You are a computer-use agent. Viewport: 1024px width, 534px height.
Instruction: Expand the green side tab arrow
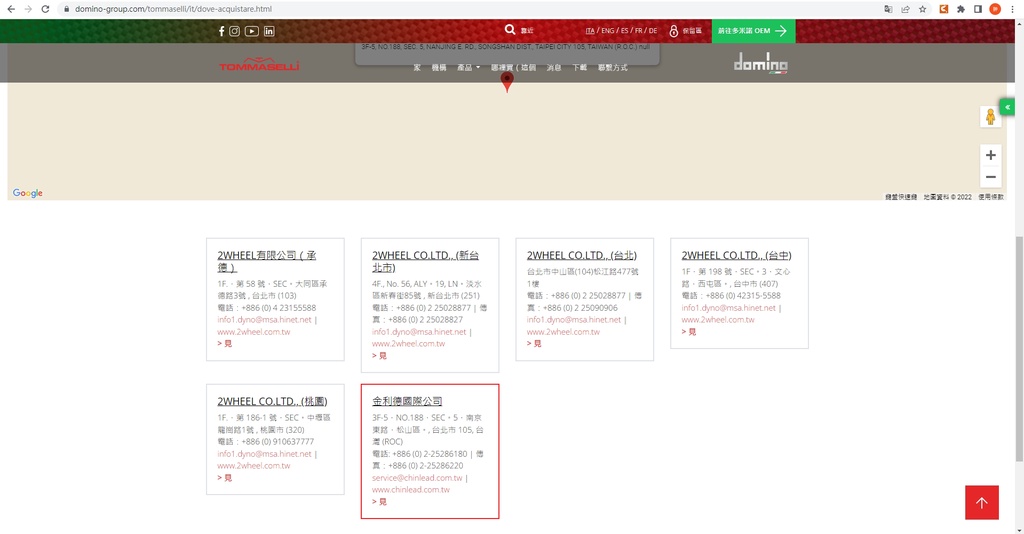coord(1008,107)
